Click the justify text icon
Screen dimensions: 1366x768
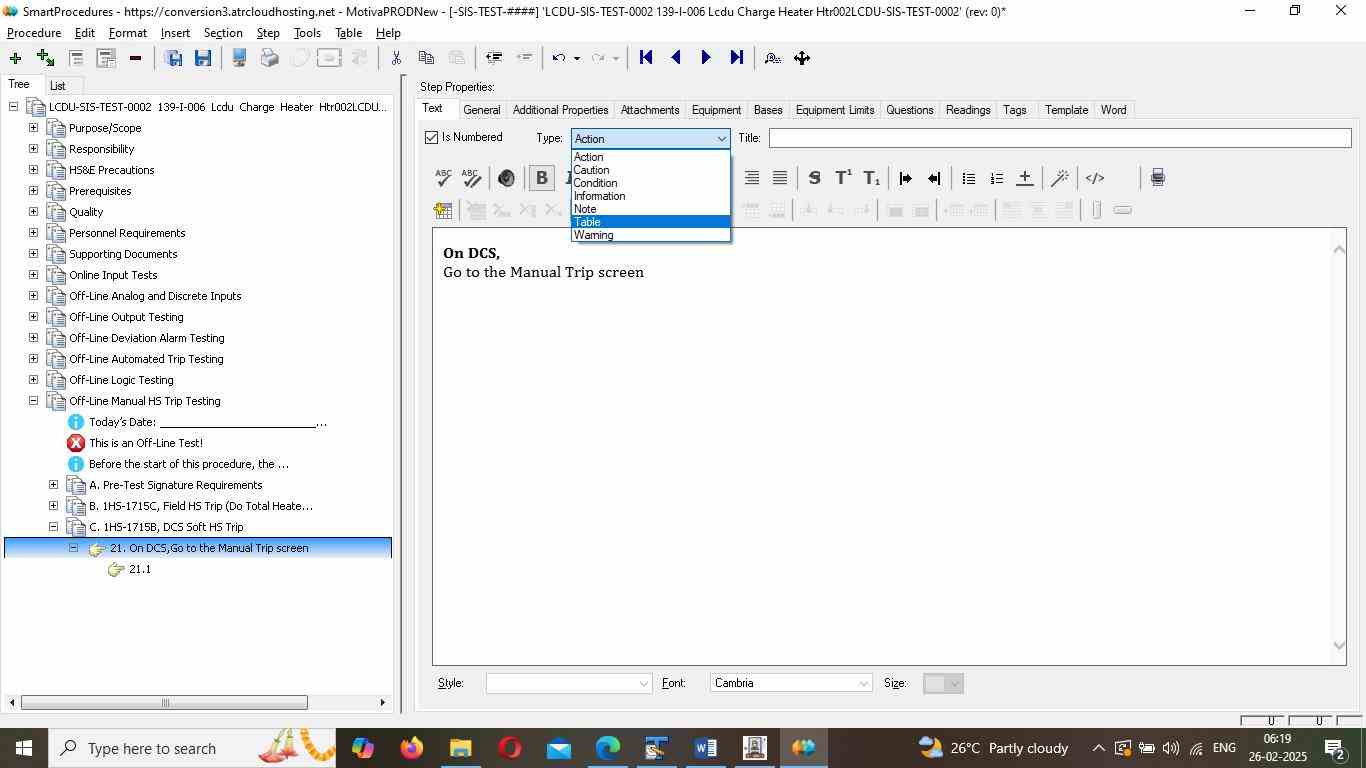click(780, 178)
